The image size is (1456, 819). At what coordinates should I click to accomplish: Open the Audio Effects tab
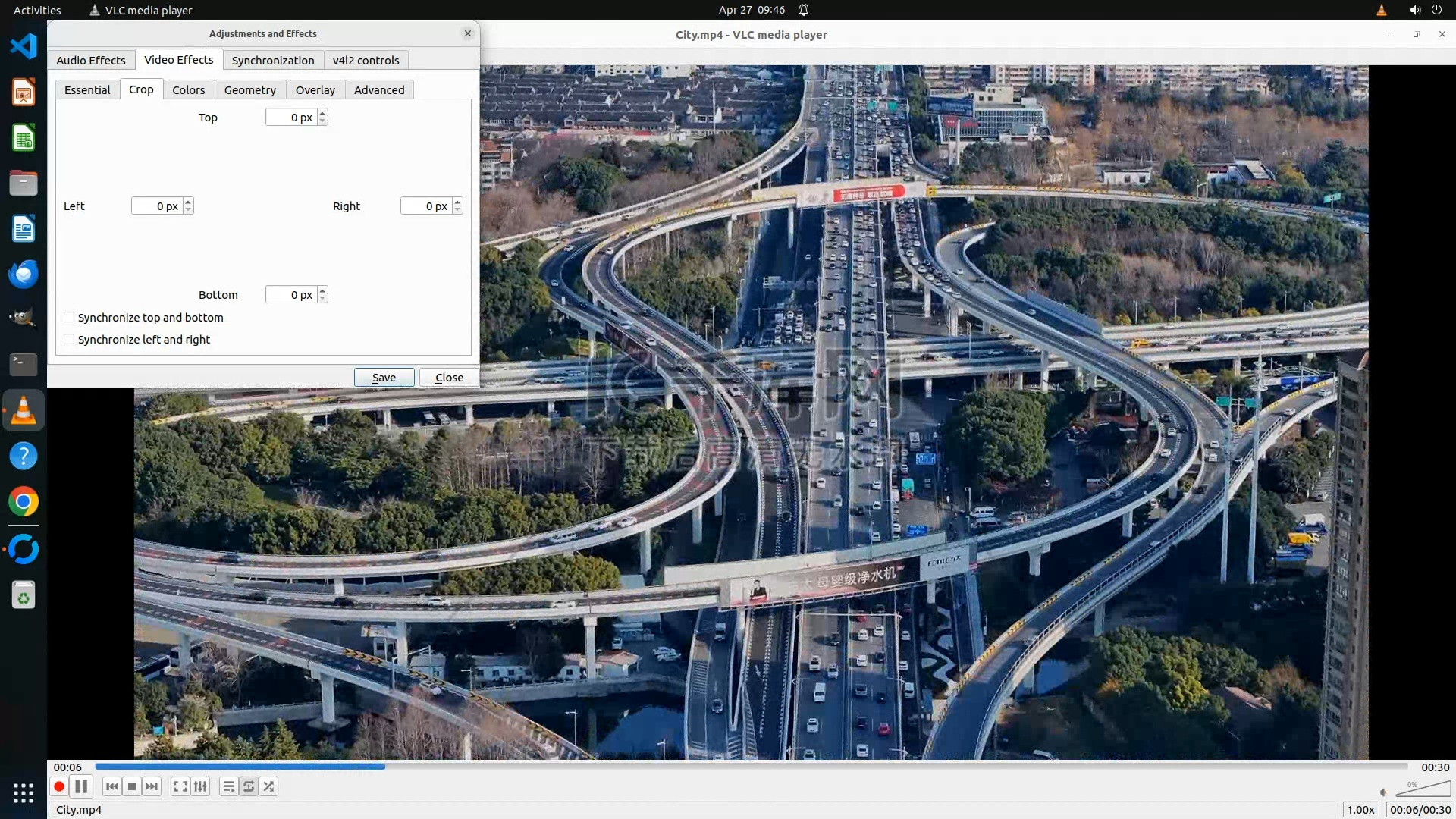click(91, 60)
